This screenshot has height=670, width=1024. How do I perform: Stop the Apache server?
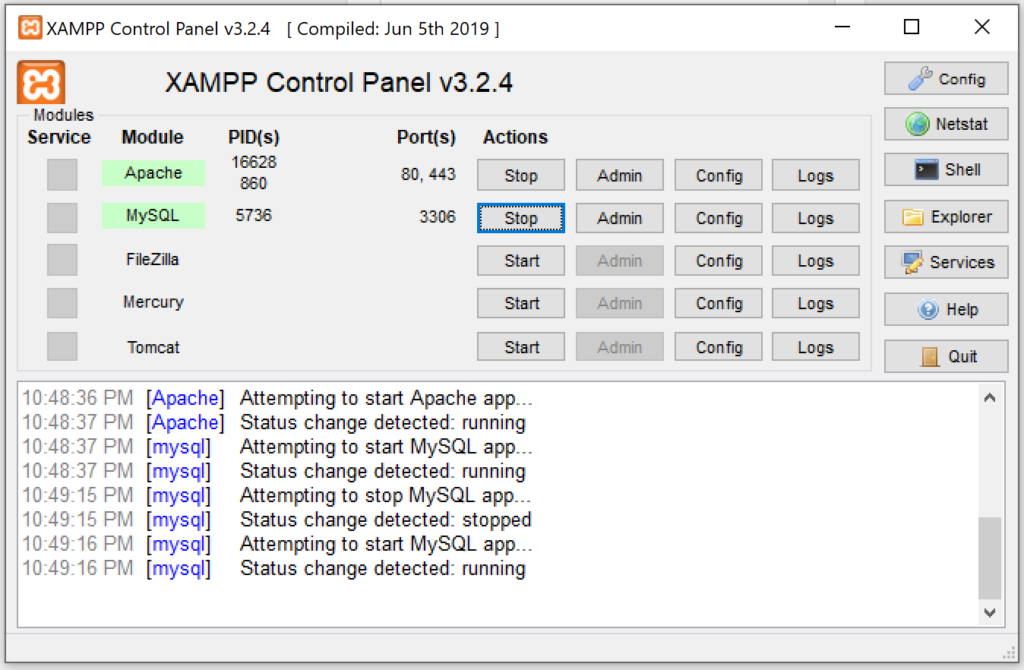[520, 174]
